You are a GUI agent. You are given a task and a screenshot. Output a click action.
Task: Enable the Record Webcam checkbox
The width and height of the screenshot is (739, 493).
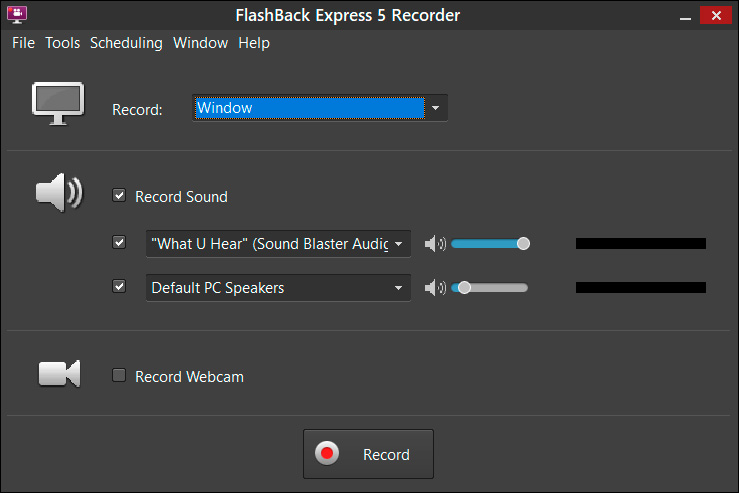pyautogui.click(x=120, y=376)
